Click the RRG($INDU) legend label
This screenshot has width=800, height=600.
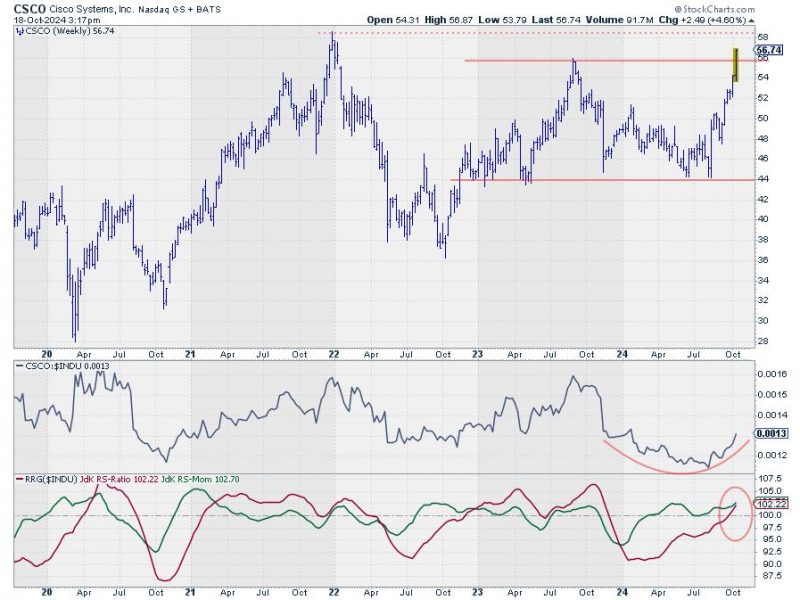tap(51, 480)
